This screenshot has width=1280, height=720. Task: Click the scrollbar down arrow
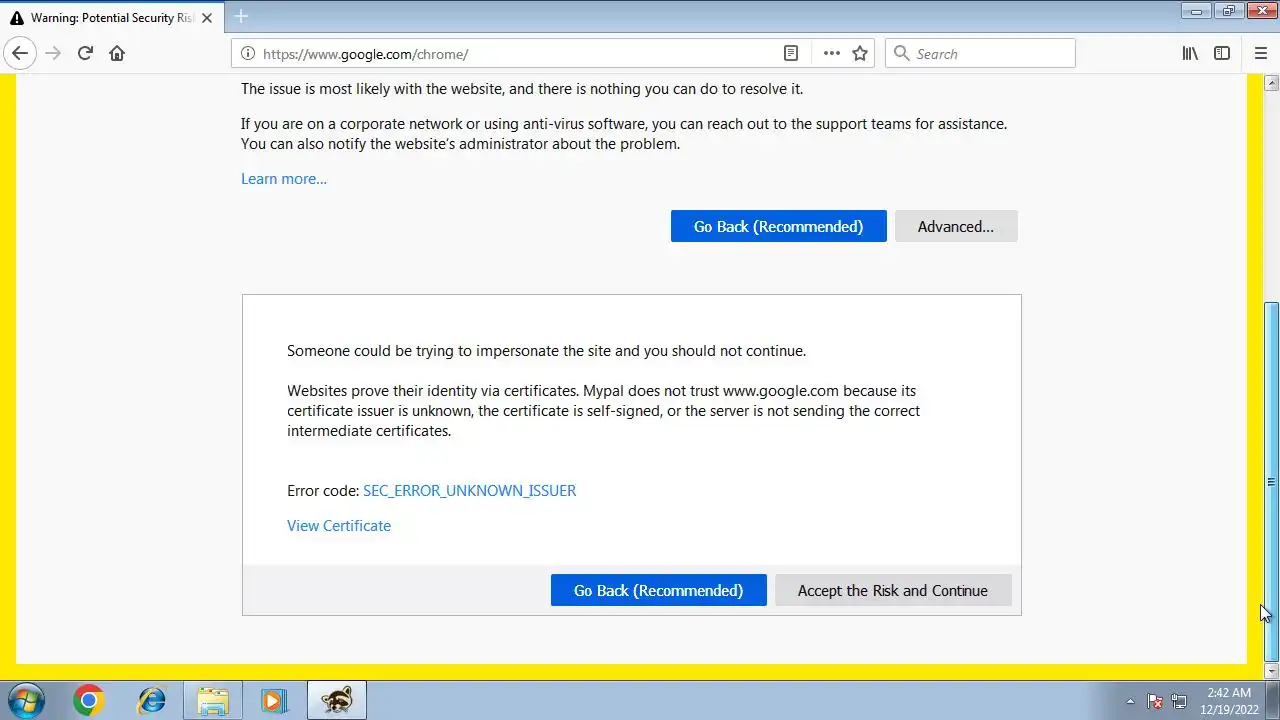pyautogui.click(x=1271, y=671)
